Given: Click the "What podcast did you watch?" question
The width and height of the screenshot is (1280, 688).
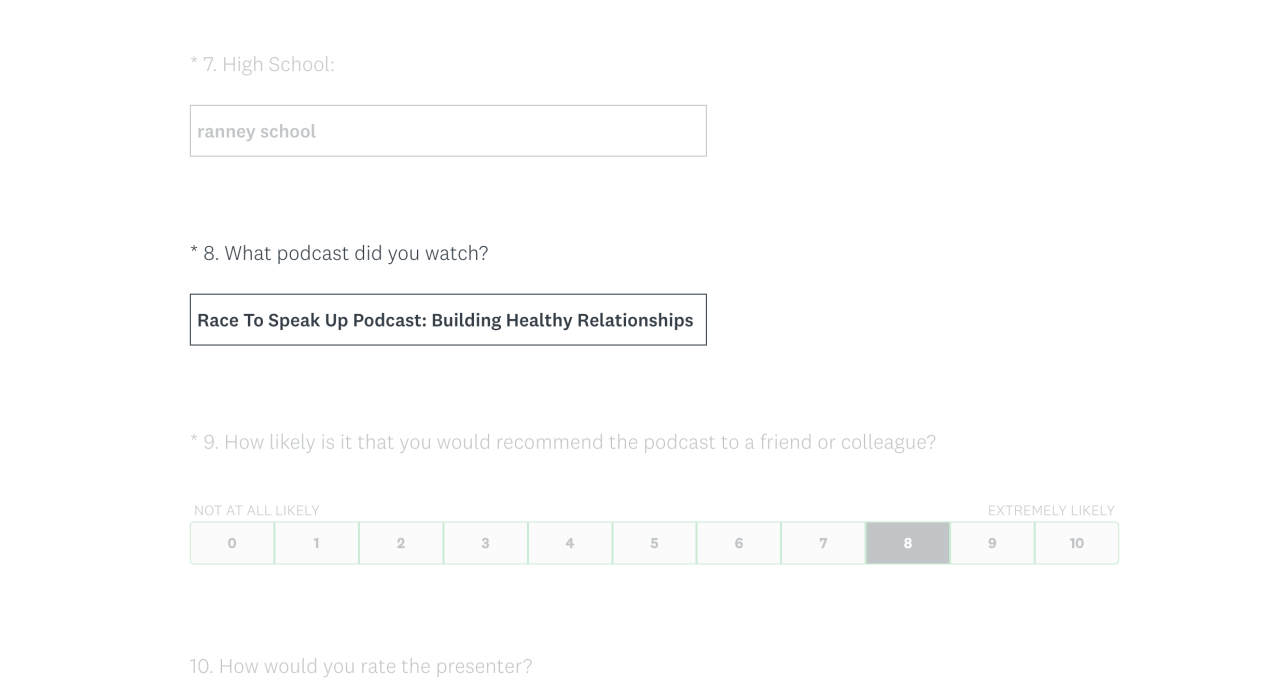Looking at the screenshot, I should tap(339, 253).
